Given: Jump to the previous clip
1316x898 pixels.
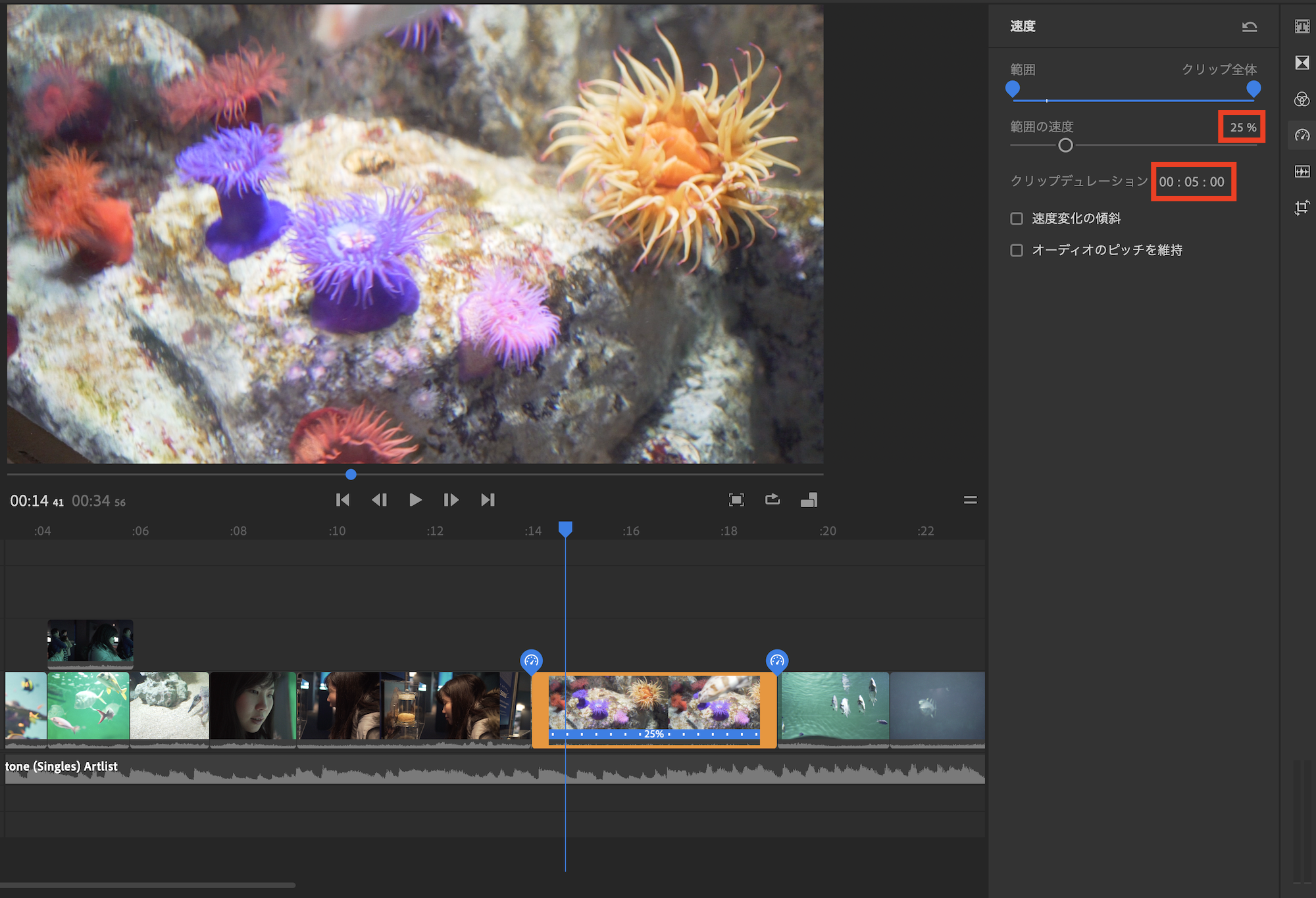Looking at the screenshot, I should (x=342, y=500).
